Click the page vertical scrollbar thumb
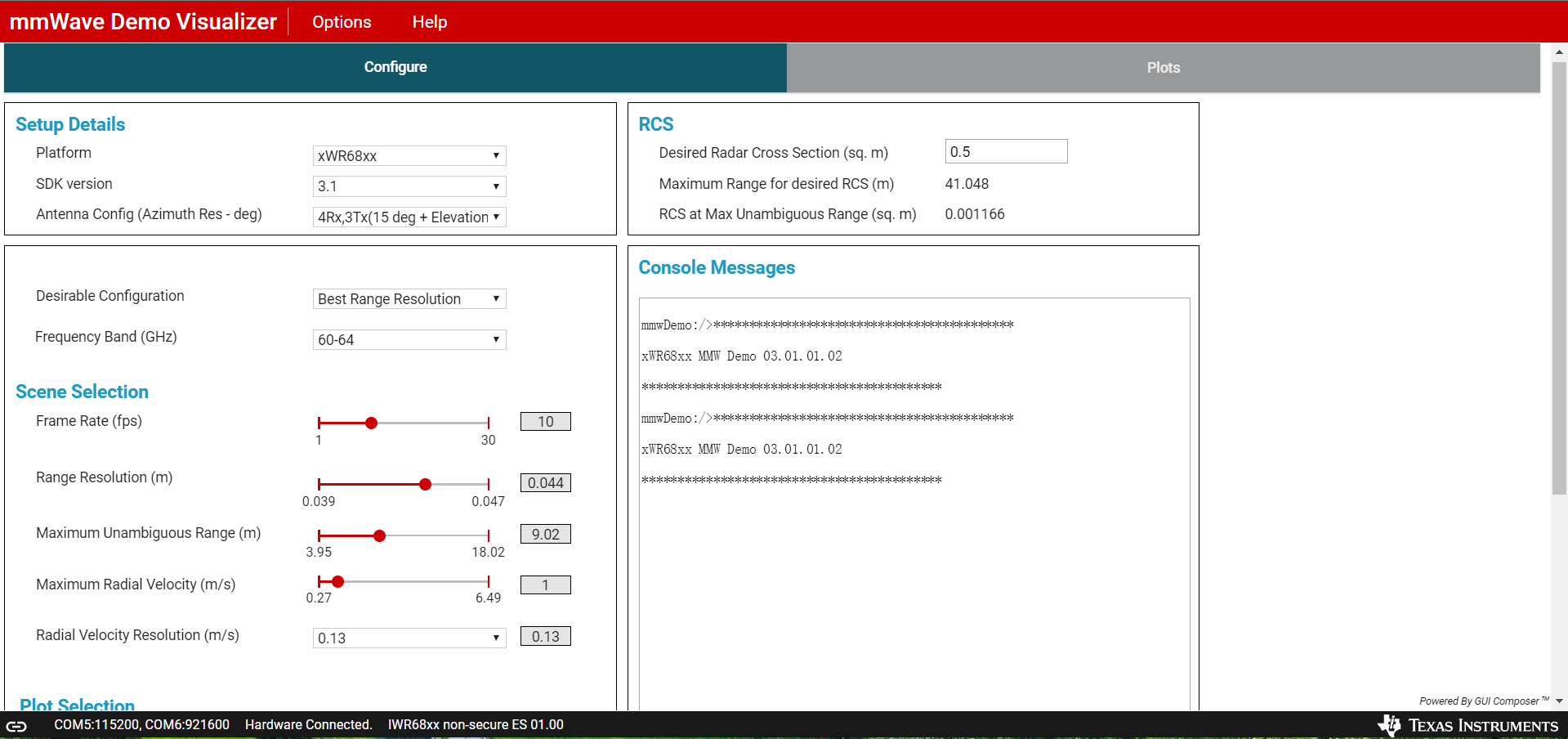 click(x=1559, y=278)
